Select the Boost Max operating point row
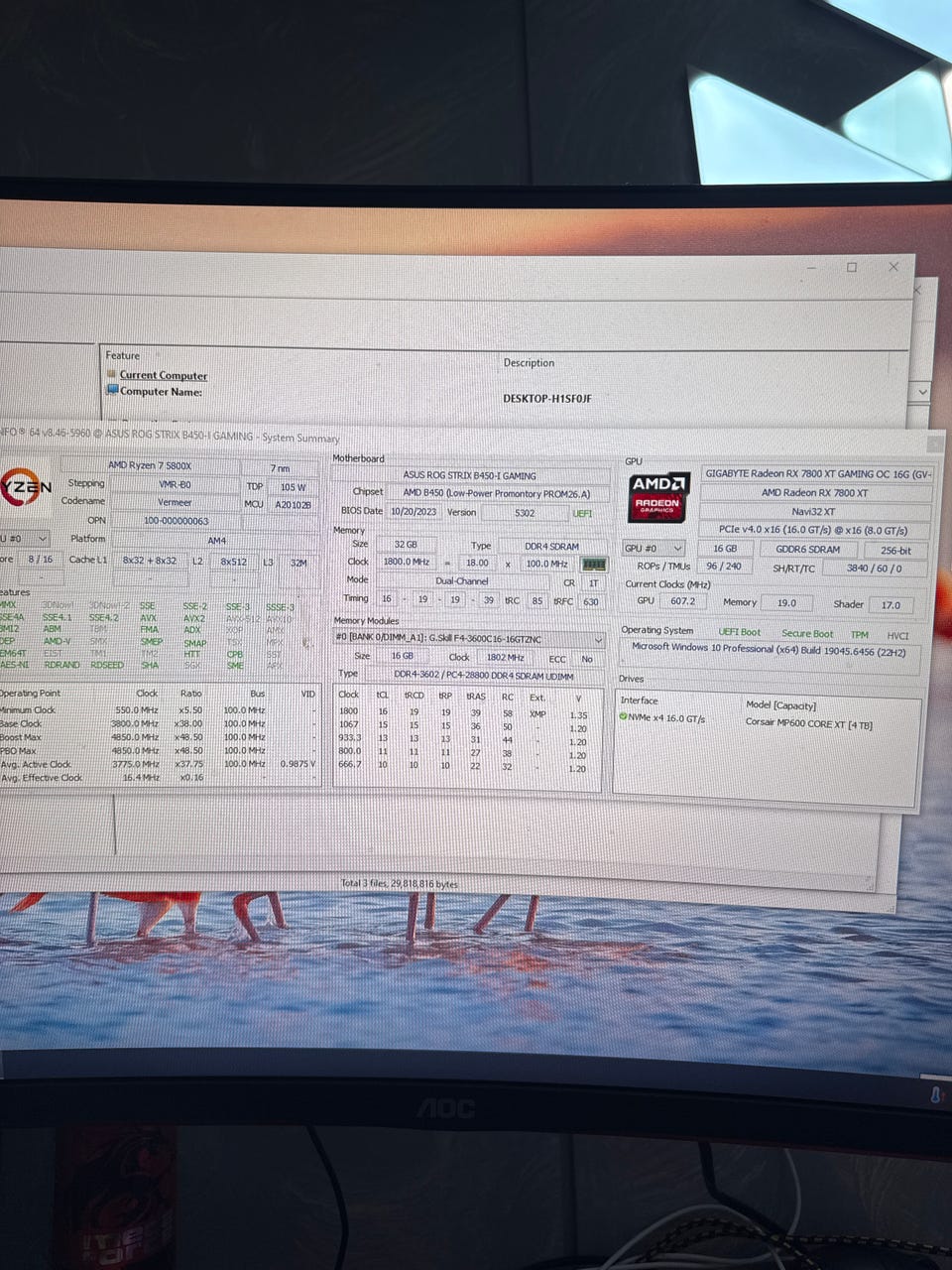The height and width of the screenshot is (1270, 952). pos(159,737)
